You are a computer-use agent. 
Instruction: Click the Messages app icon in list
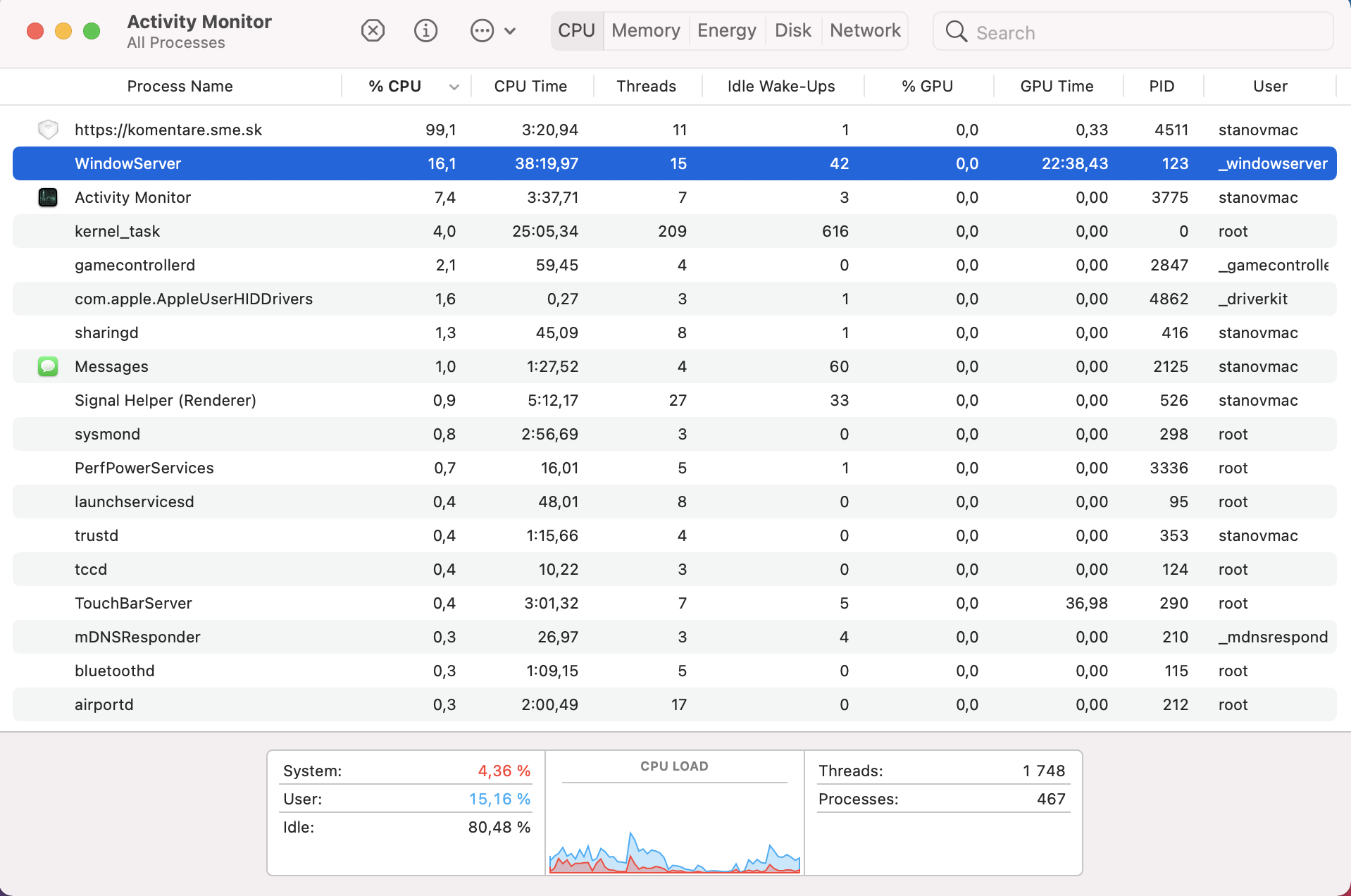(48, 366)
